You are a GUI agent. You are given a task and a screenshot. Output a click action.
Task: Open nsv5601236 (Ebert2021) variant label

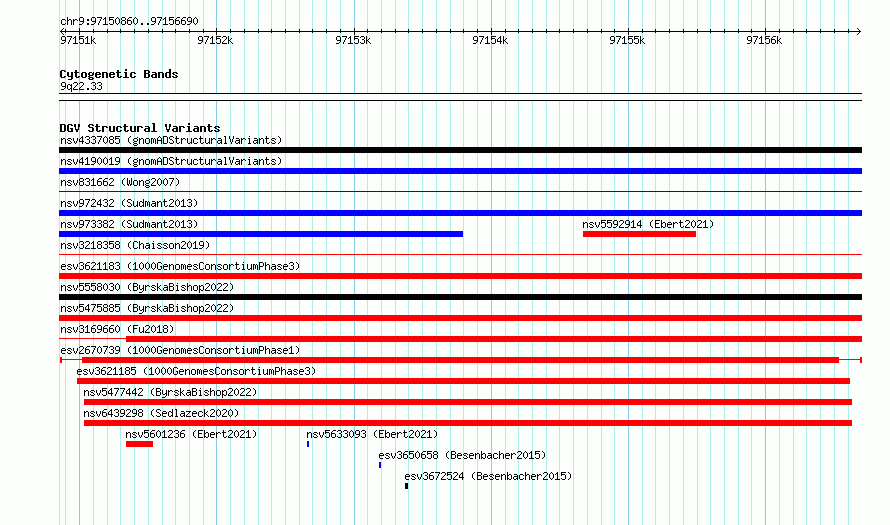(x=191, y=434)
